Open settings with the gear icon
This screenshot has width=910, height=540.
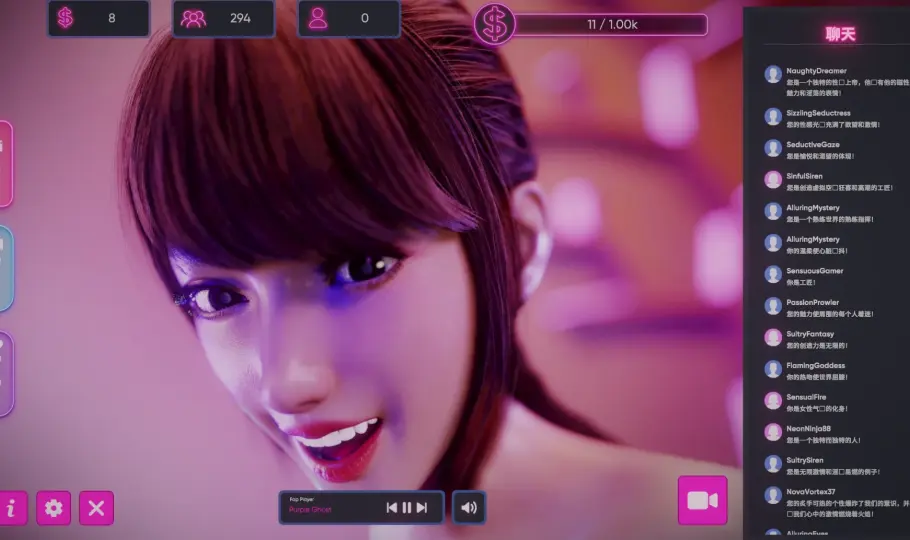(54, 508)
